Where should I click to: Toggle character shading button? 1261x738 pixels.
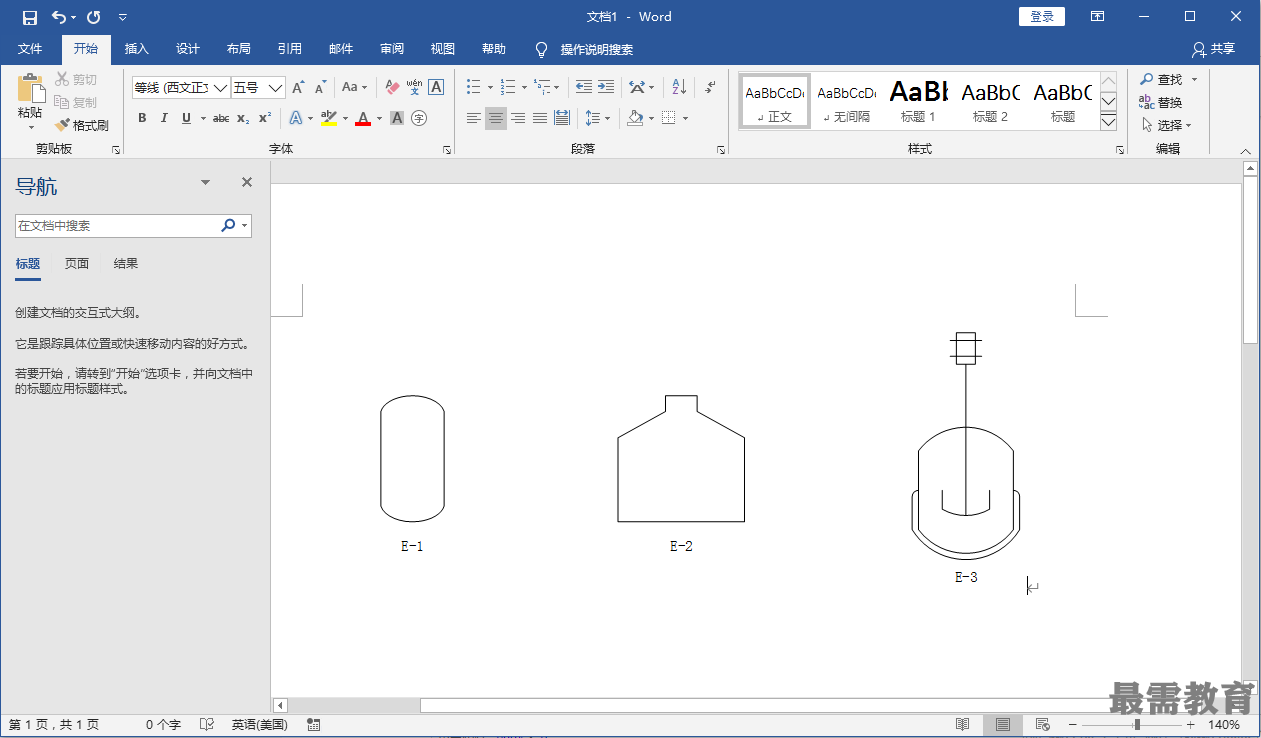(x=397, y=118)
